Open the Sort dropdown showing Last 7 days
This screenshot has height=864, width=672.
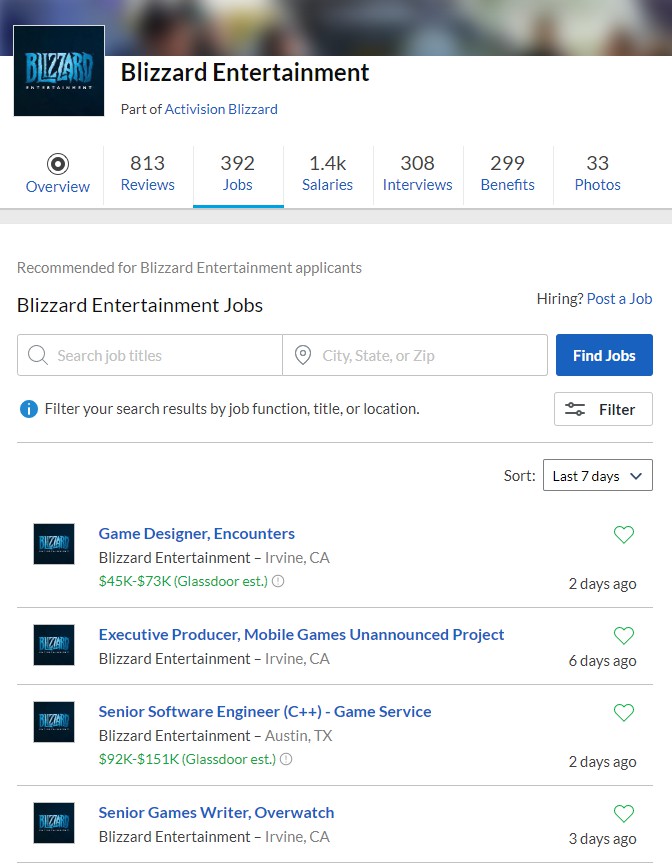(597, 476)
